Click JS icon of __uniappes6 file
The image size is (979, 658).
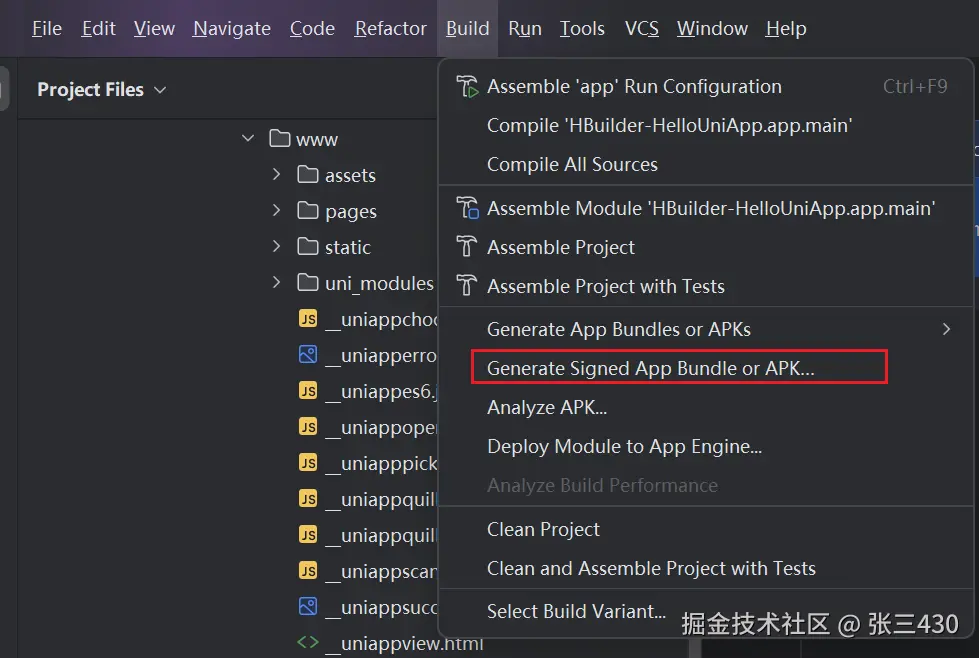(308, 391)
